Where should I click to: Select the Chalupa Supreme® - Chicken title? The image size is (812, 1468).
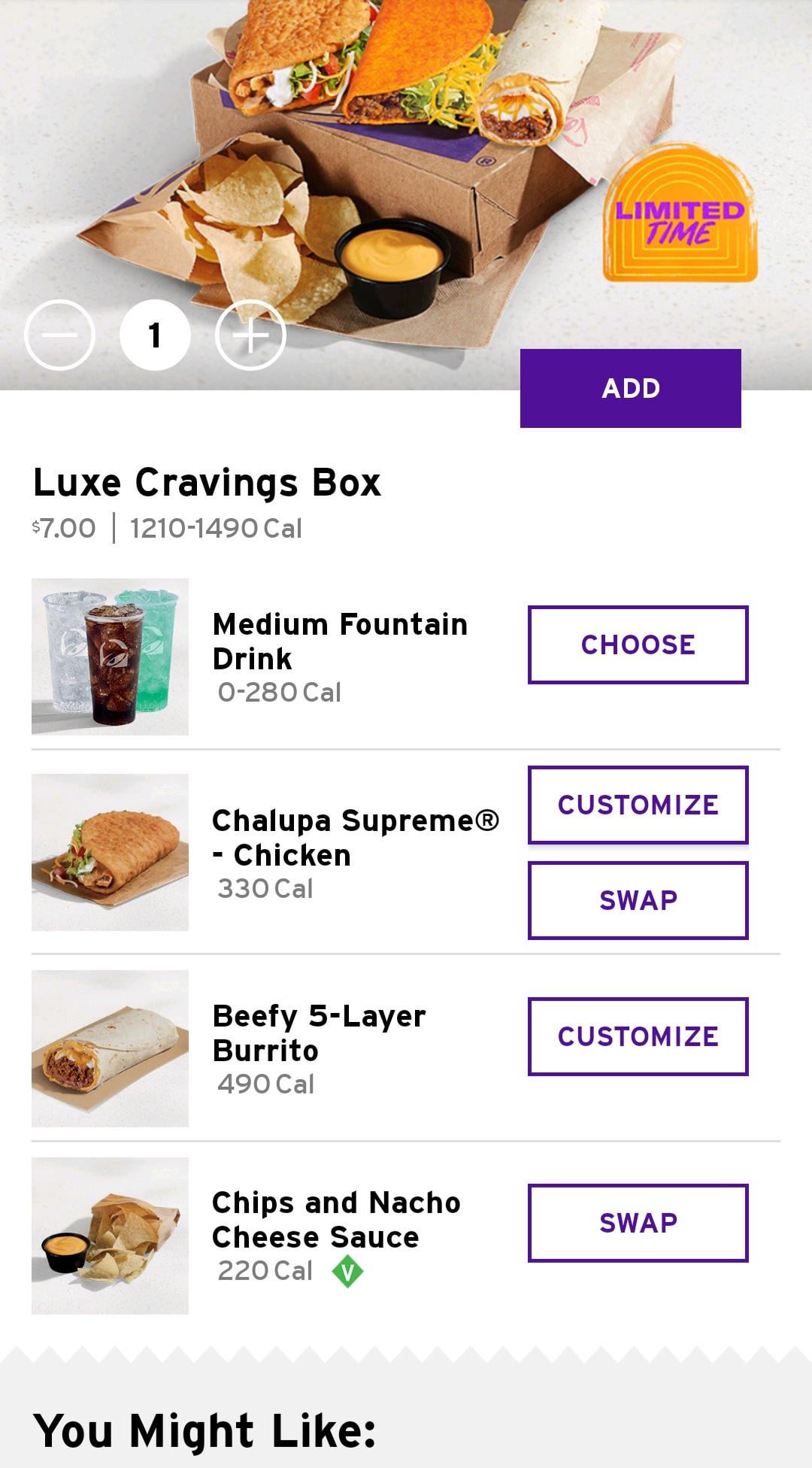click(355, 838)
